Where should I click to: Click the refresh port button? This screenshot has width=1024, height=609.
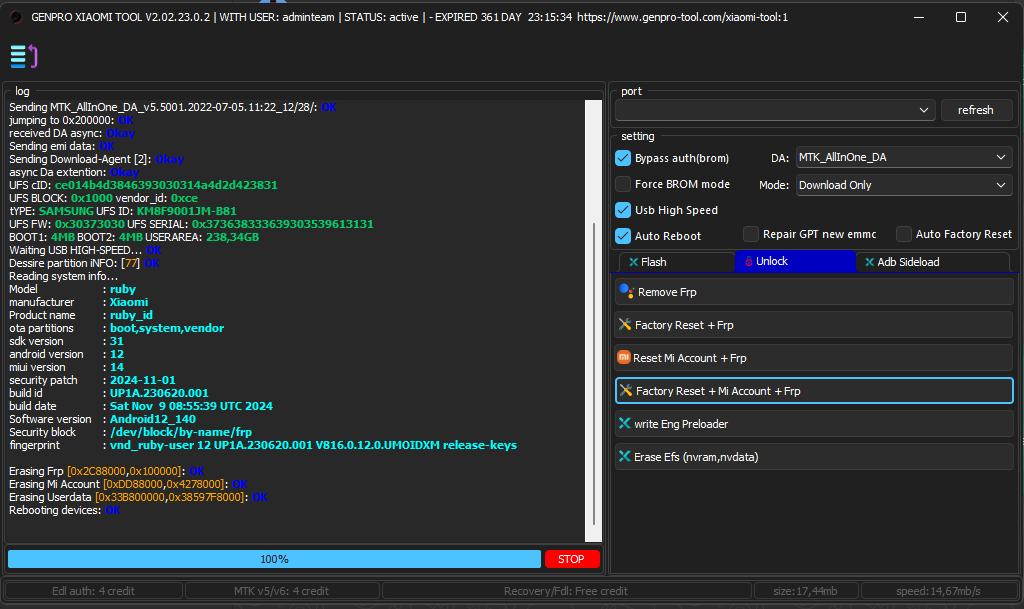pyautogui.click(x=976, y=110)
